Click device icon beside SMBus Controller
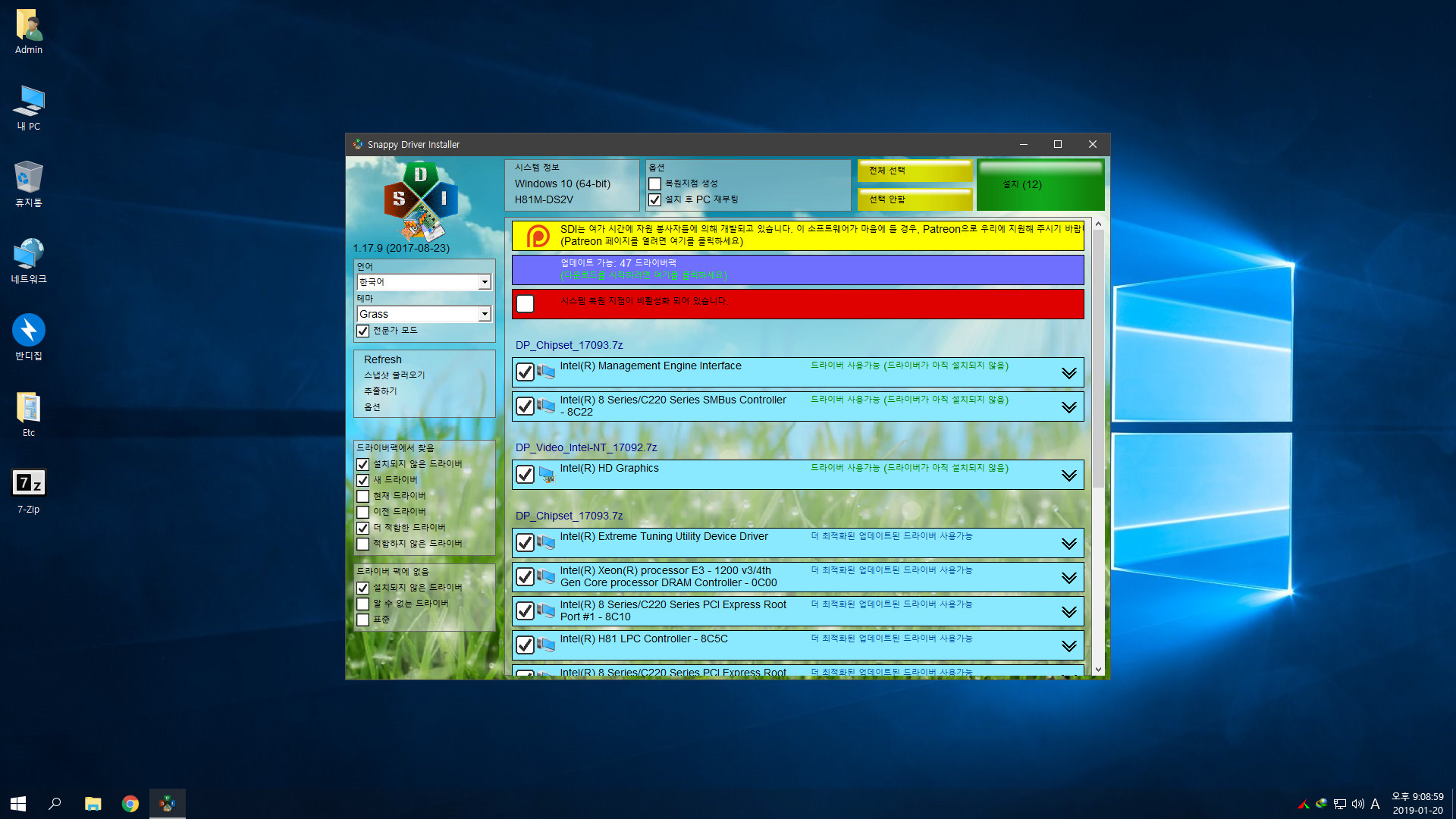1456x819 pixels. tap(546, 406)
